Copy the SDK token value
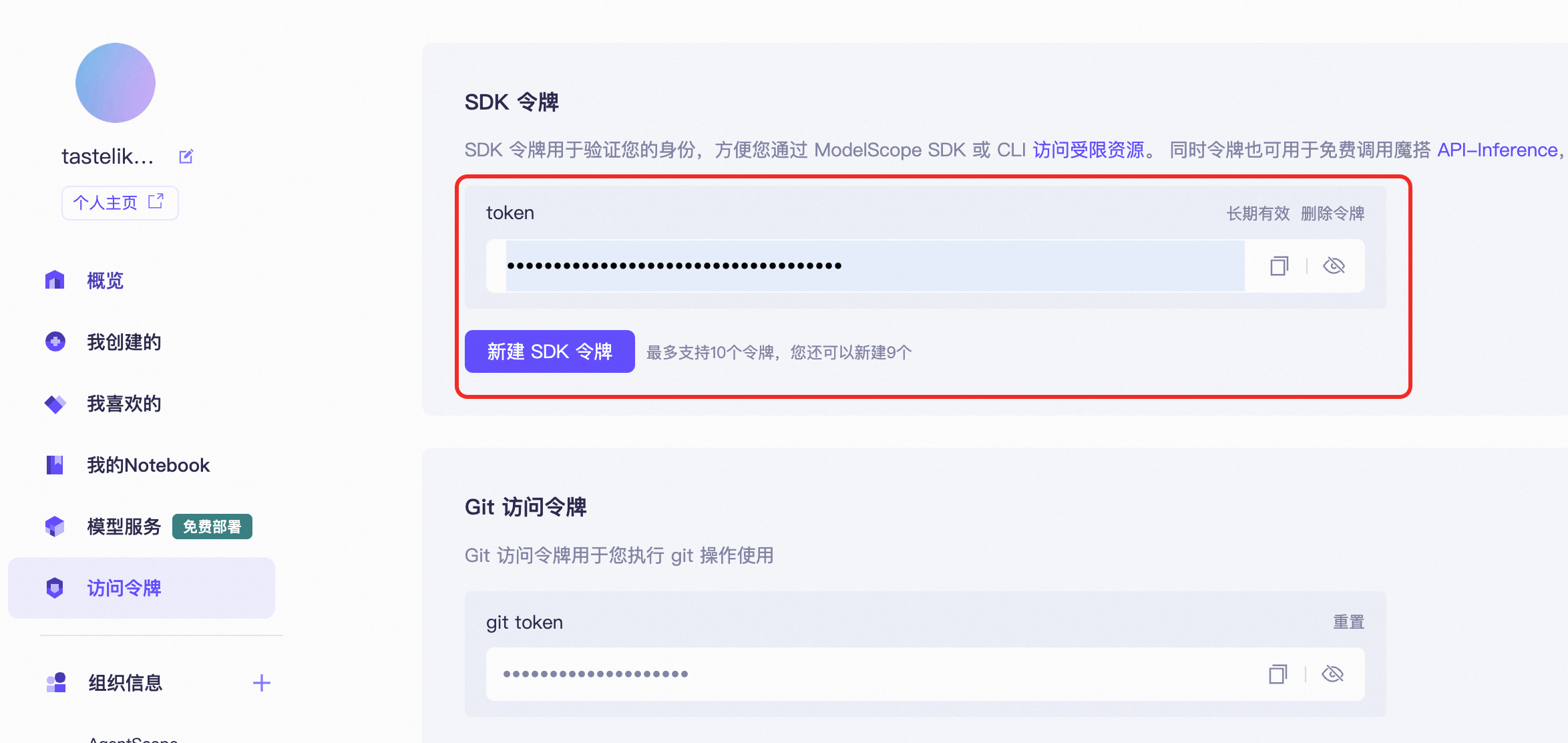Viewport: 1568px width, 743px height. click(x=1279, y=266)
